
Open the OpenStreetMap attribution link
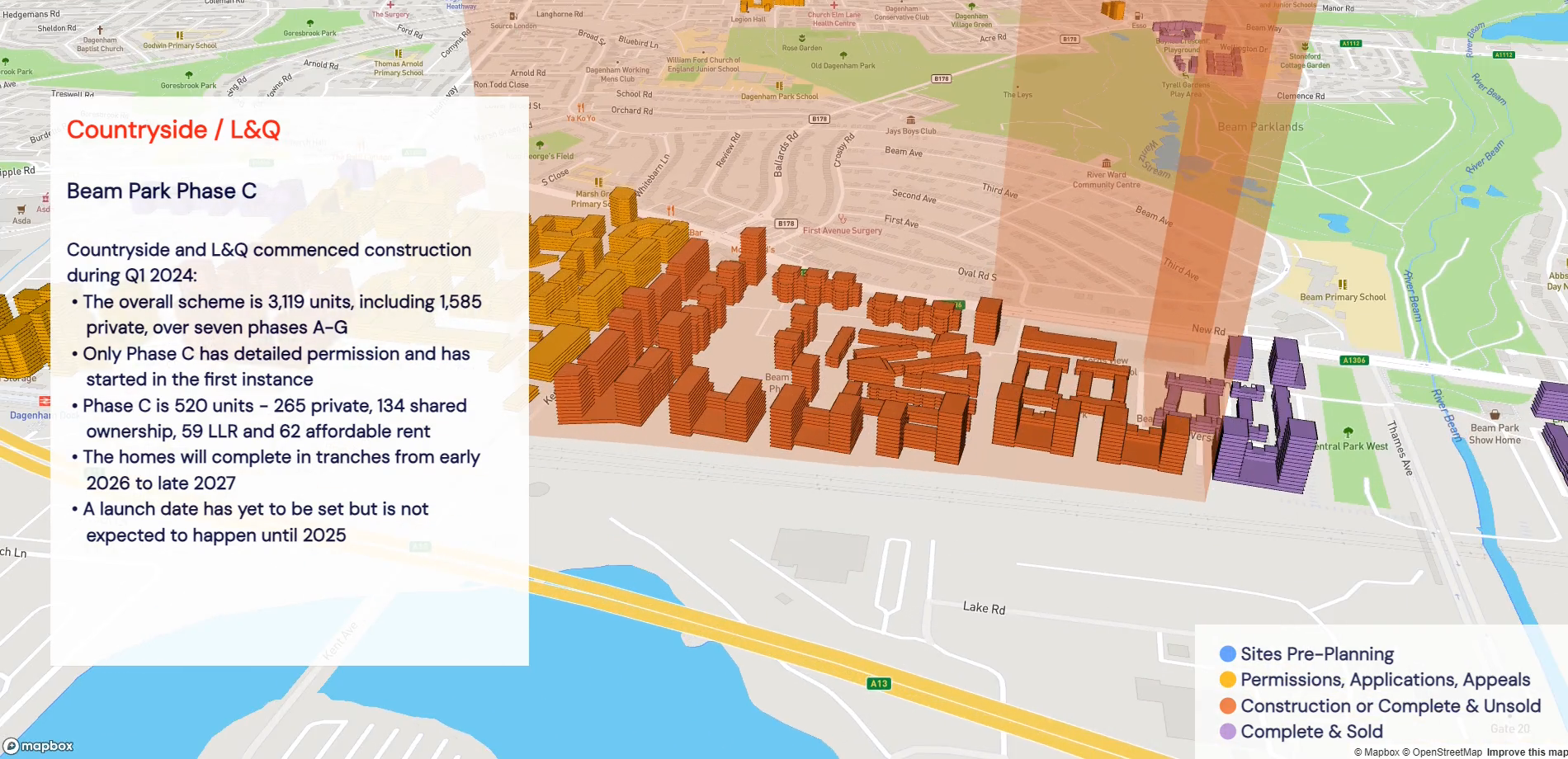tap(1442, 752)
